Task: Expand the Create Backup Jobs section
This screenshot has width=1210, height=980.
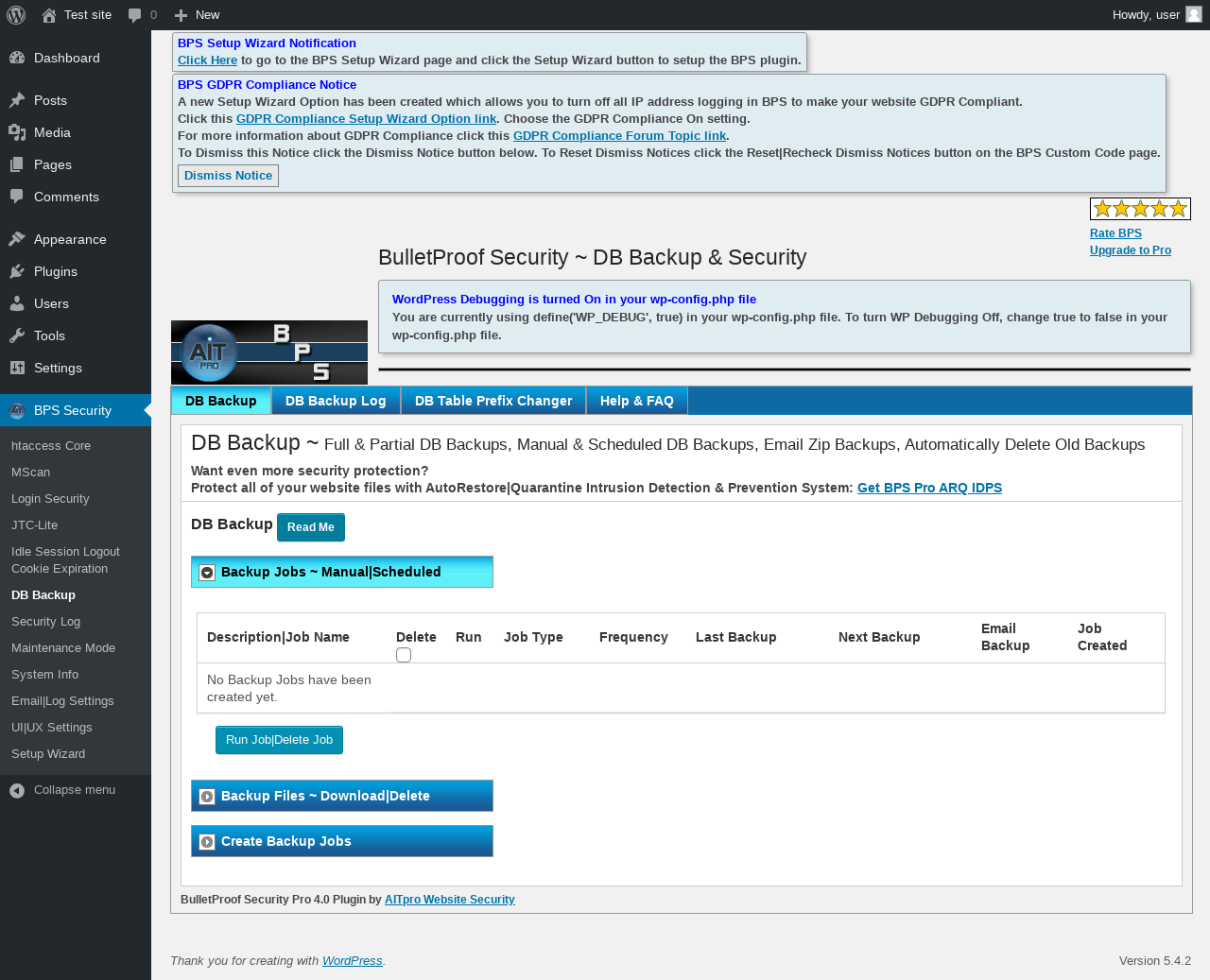Action: [x=342, y=841]
